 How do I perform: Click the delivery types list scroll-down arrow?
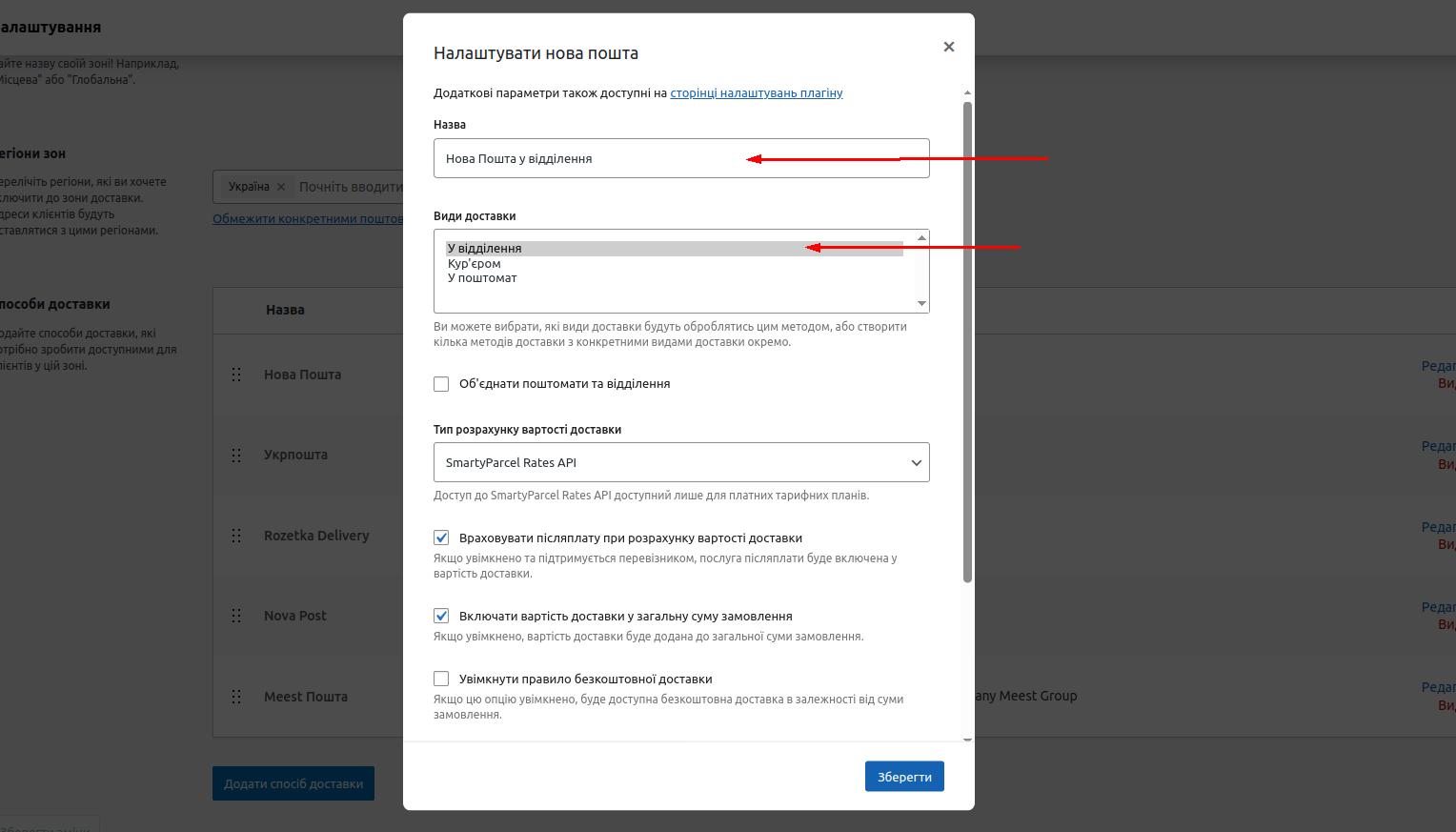tap(921, 303)
